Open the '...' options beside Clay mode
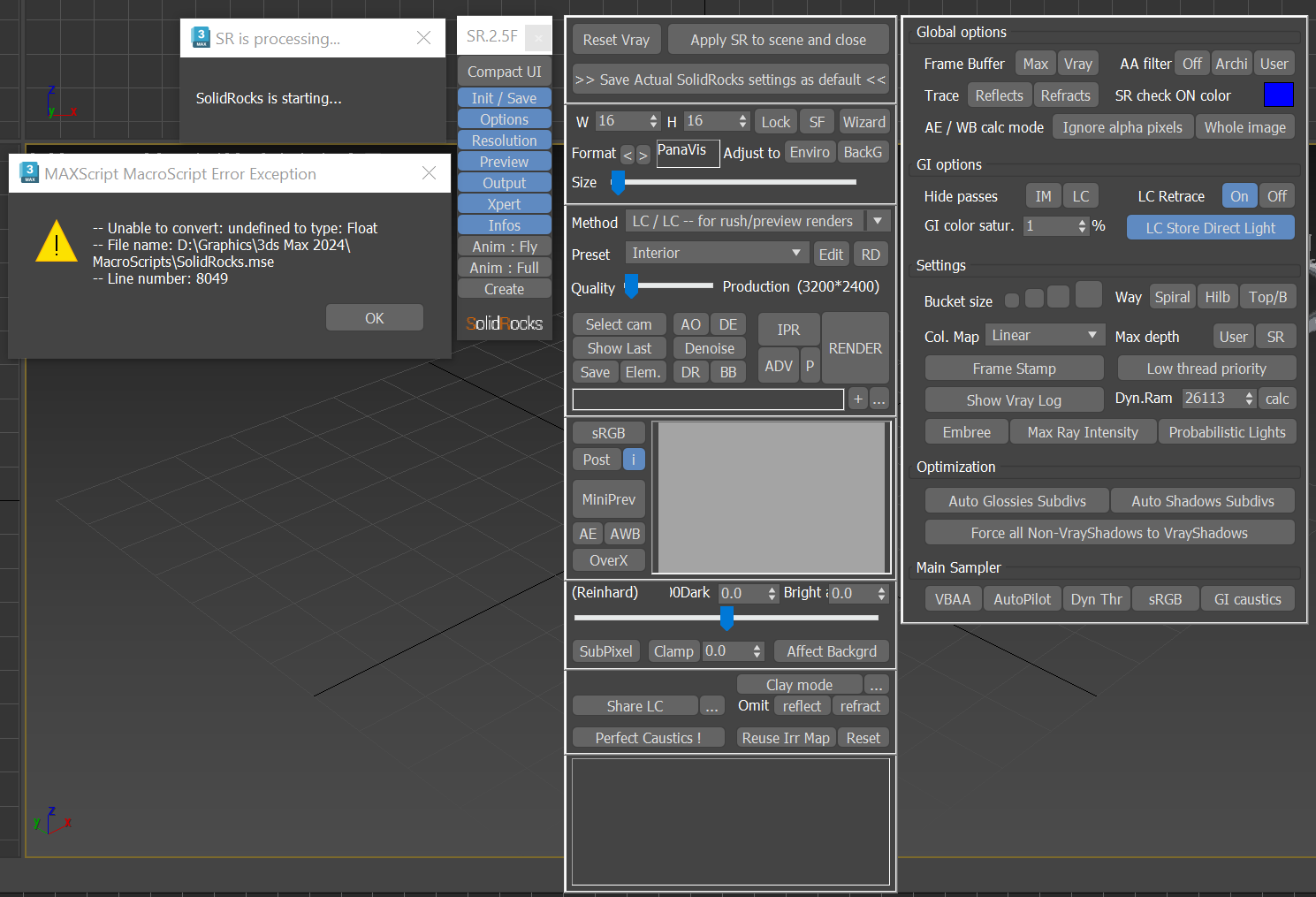This screenshot has height=897, width=1316. click(x=876, y=685)
